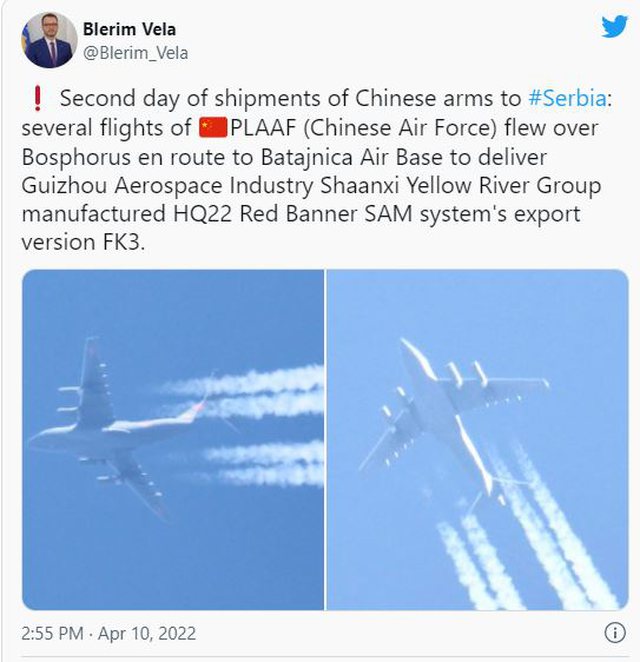This screenshot has height=662, width=640.
Task: Click the Chinese flag emoji
Action: [x=213, y=128]
